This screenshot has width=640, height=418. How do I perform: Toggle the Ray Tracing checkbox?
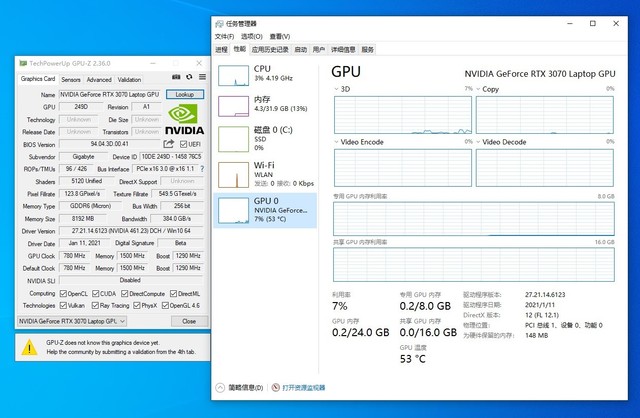tap(95, 305)
